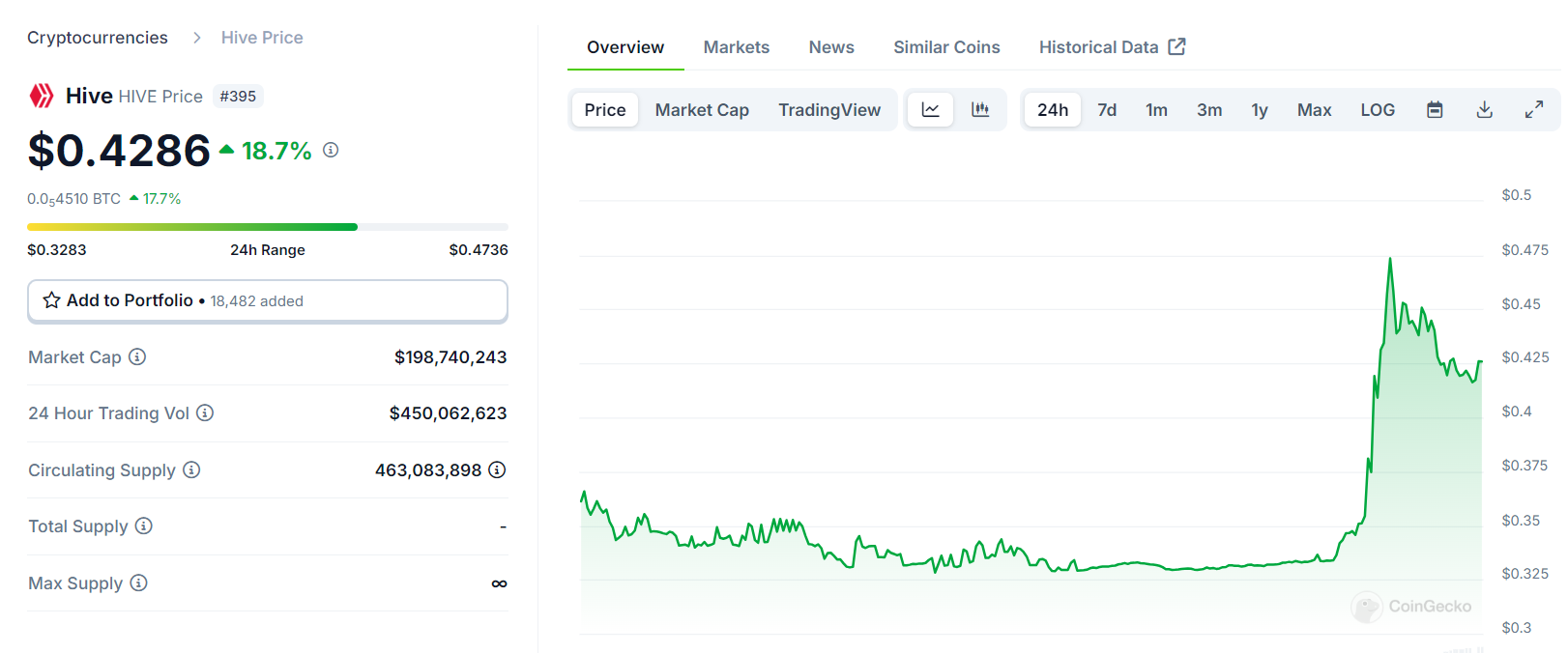
Task: Open price change info icon beside 18.7%
Action: [331, 150]
